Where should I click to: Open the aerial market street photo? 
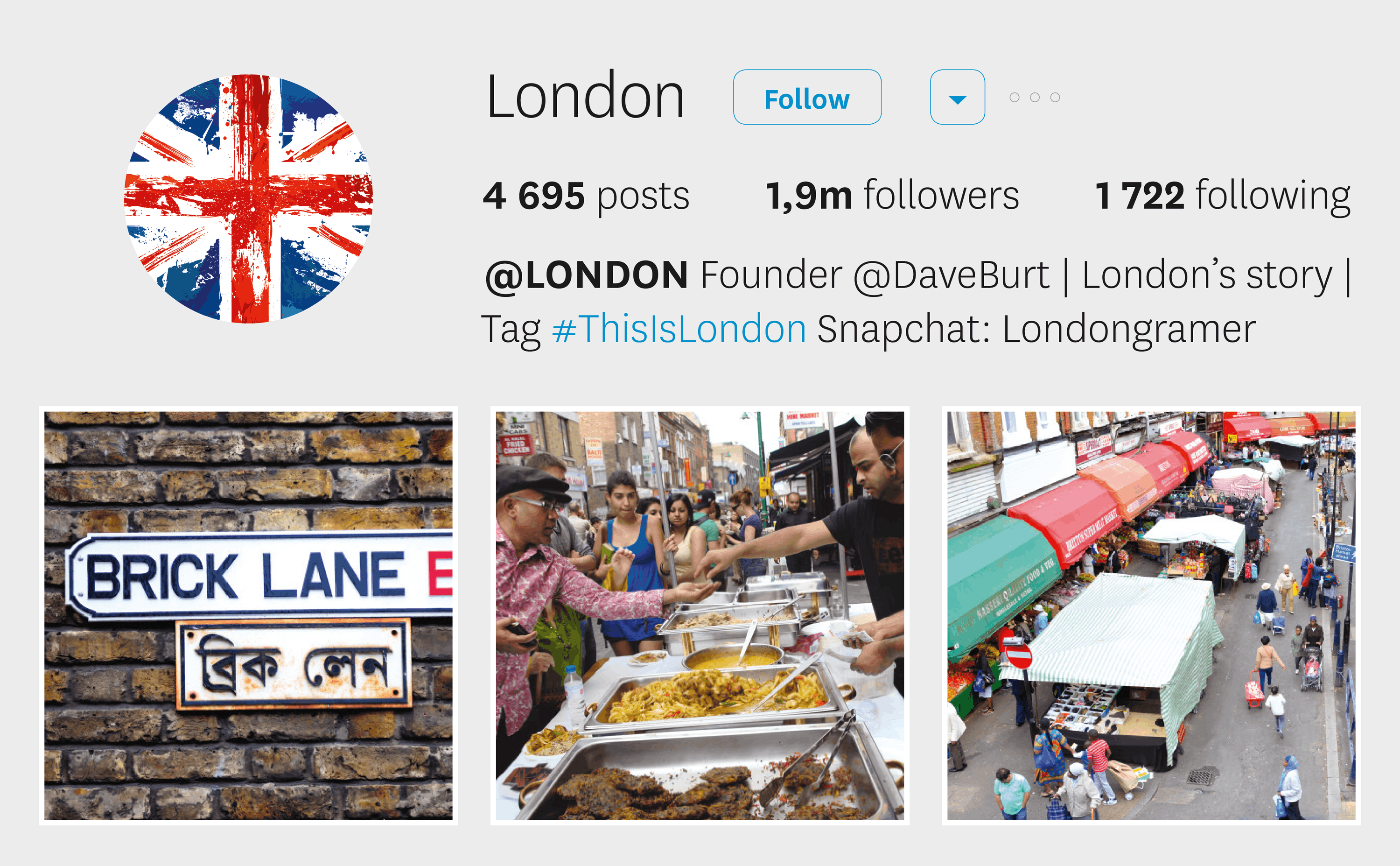(1151, 616)
